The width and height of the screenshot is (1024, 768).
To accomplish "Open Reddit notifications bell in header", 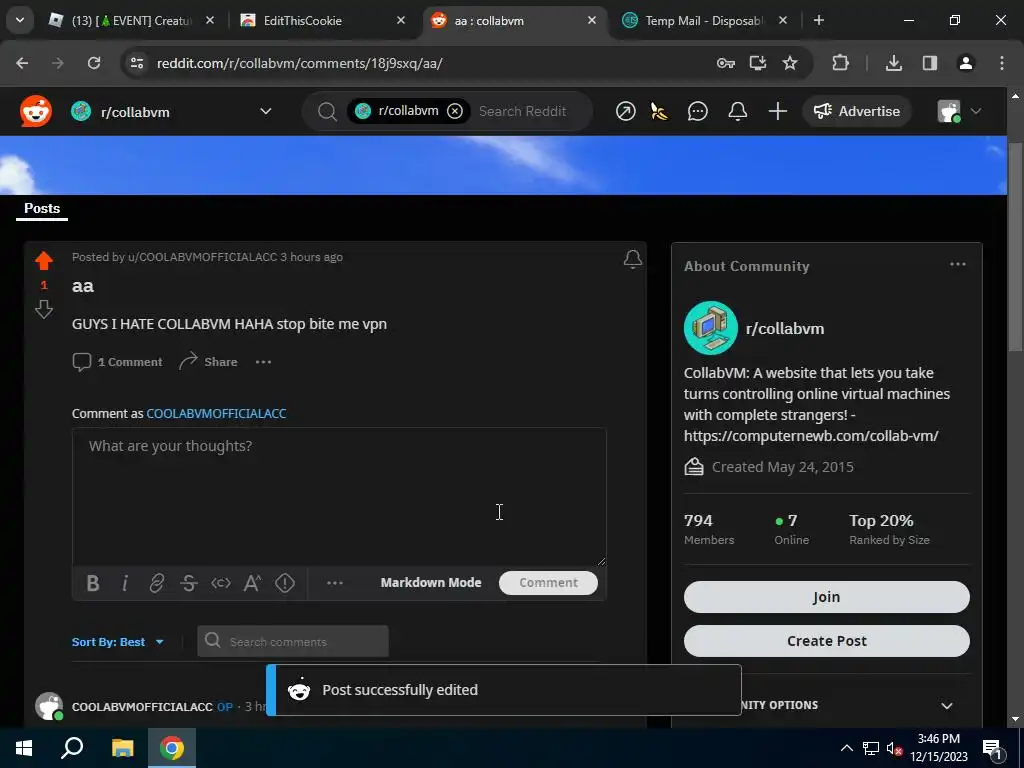I will (x=737, y=112).
